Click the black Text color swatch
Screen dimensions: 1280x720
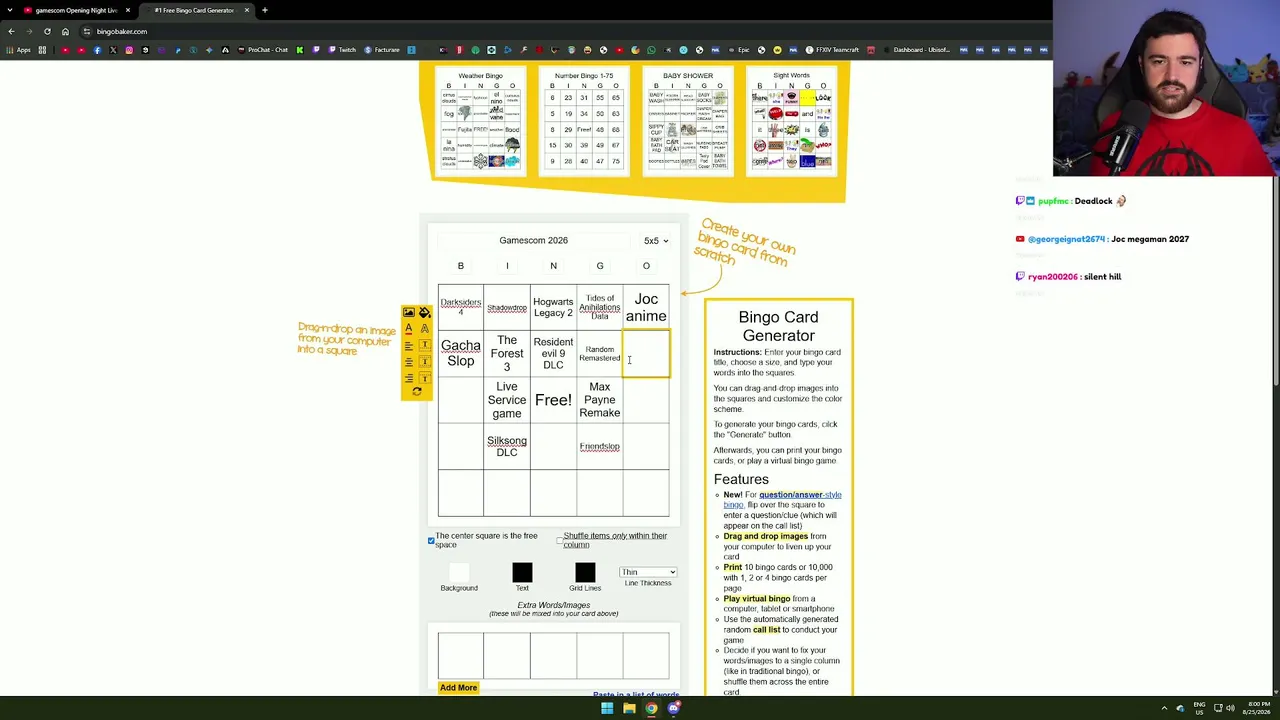pos(522,572)
